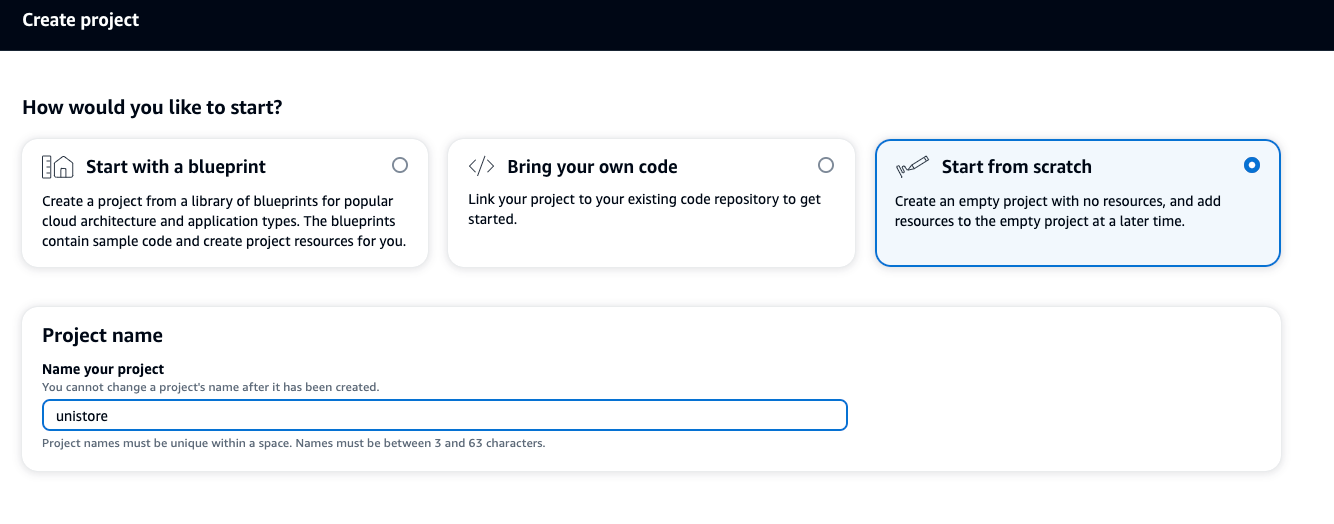Click the Start from scratch pen icon
Screen dimensions: 1334x524
[x=912, y=166]
